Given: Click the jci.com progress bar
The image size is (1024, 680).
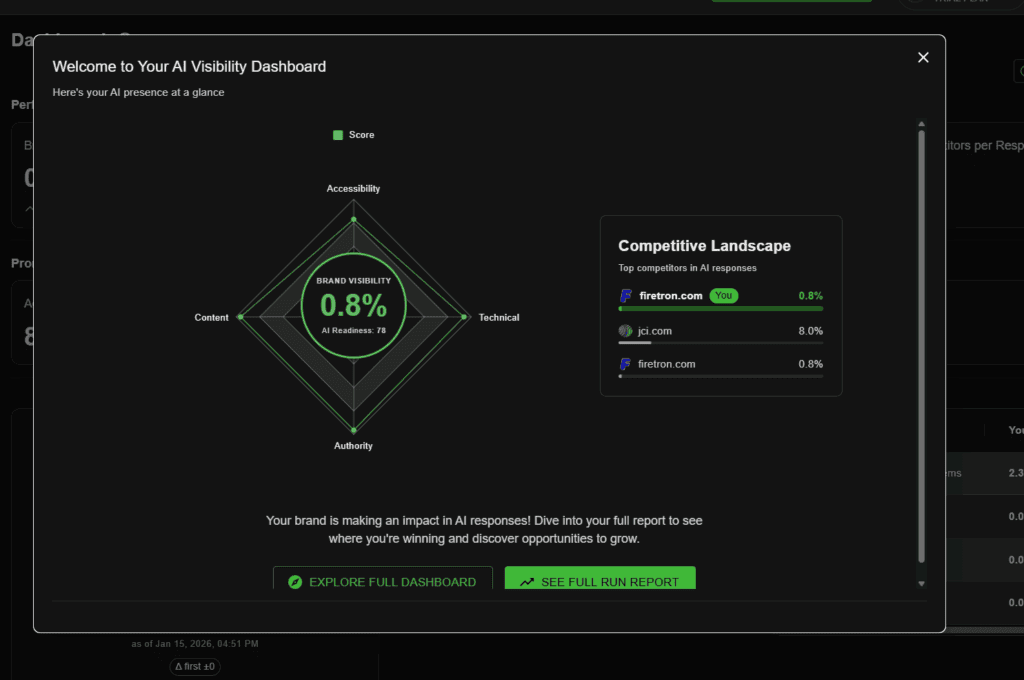Looking at the screenshot, I should pos(720,342).
